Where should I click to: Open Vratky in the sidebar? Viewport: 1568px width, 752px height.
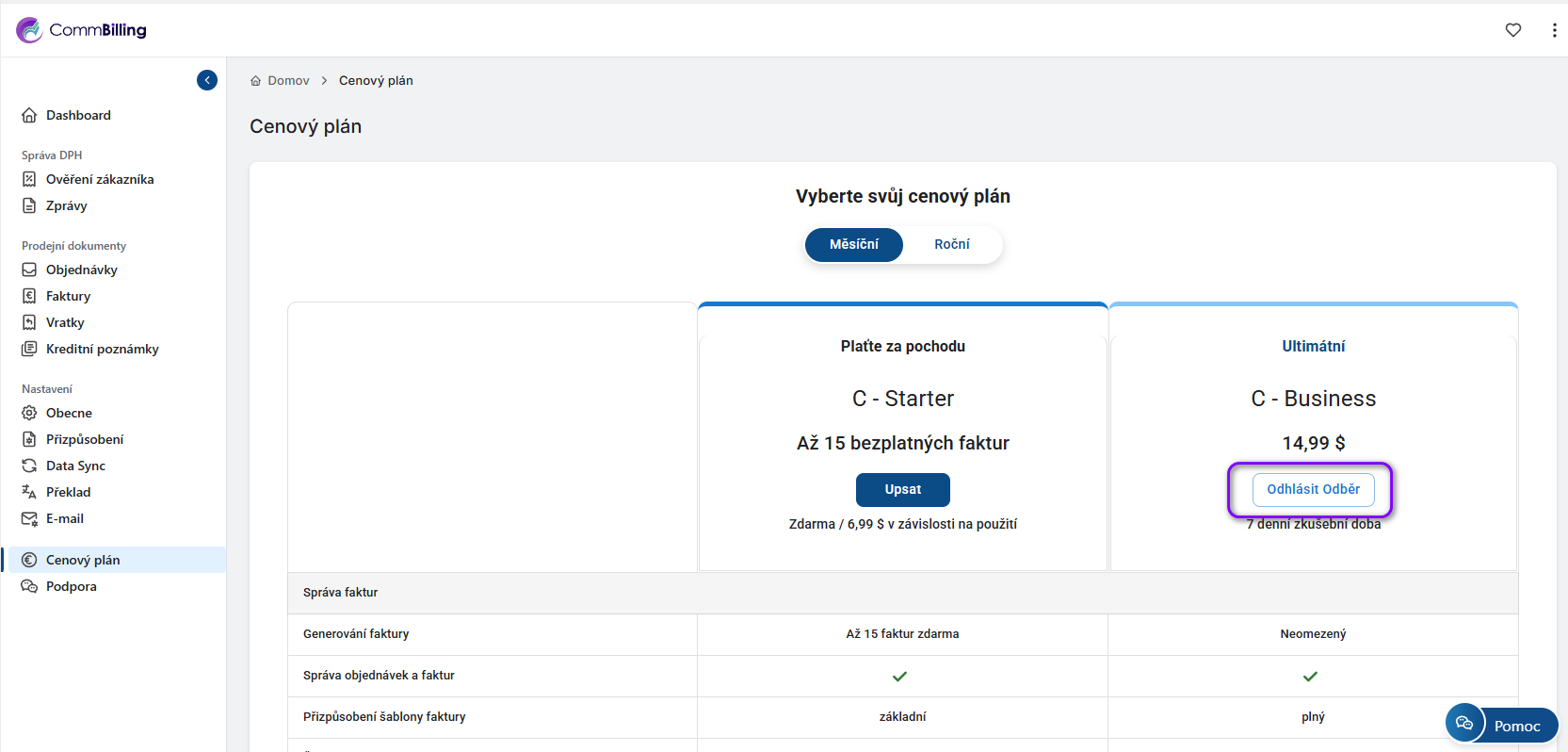pyautogui.click(x=65, y=322)
